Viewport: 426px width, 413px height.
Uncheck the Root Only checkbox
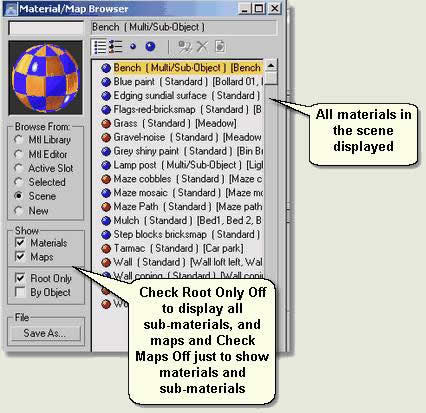(x=20, y=278)
